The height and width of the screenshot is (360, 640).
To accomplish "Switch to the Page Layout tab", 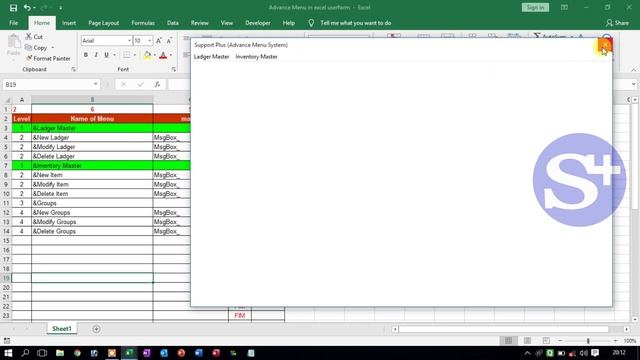I will 104,23.
